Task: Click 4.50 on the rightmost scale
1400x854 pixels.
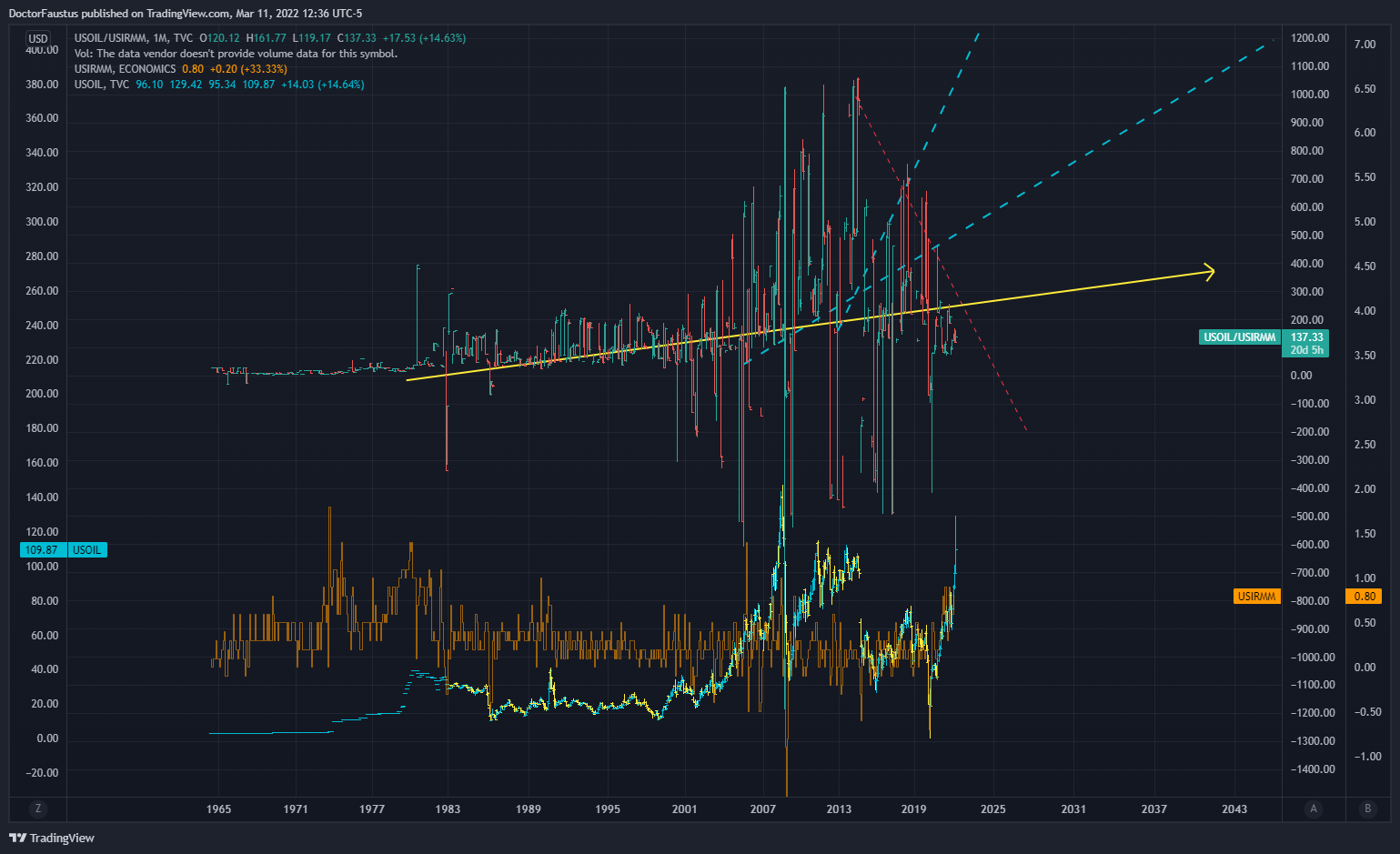Action: [1365, 266]
